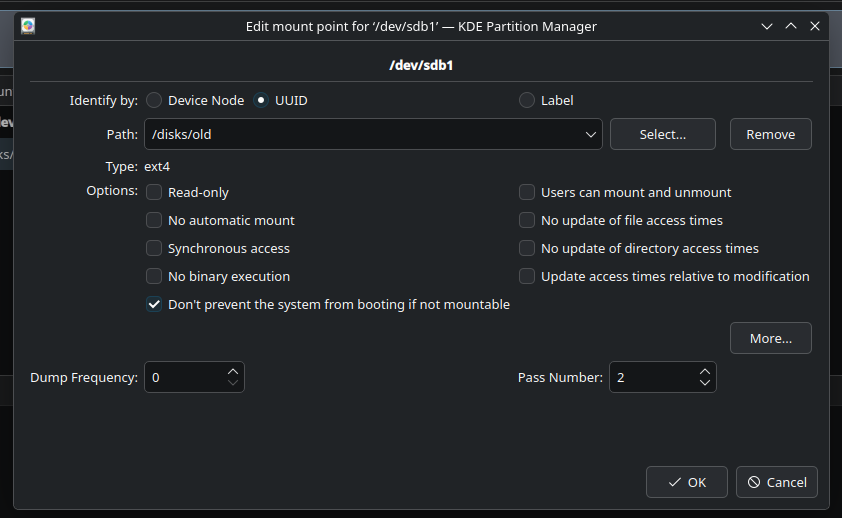Click the Select... button
The image size is (842, 518).
pos(663,134)
